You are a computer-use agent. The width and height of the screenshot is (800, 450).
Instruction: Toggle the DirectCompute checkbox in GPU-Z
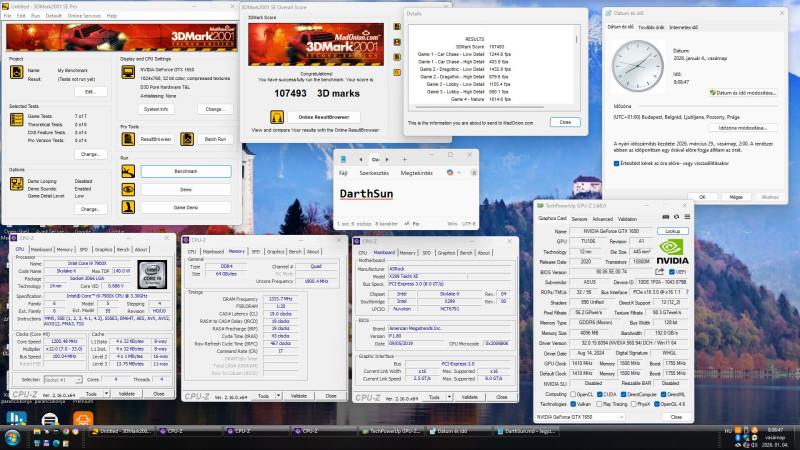coord(623,394)
